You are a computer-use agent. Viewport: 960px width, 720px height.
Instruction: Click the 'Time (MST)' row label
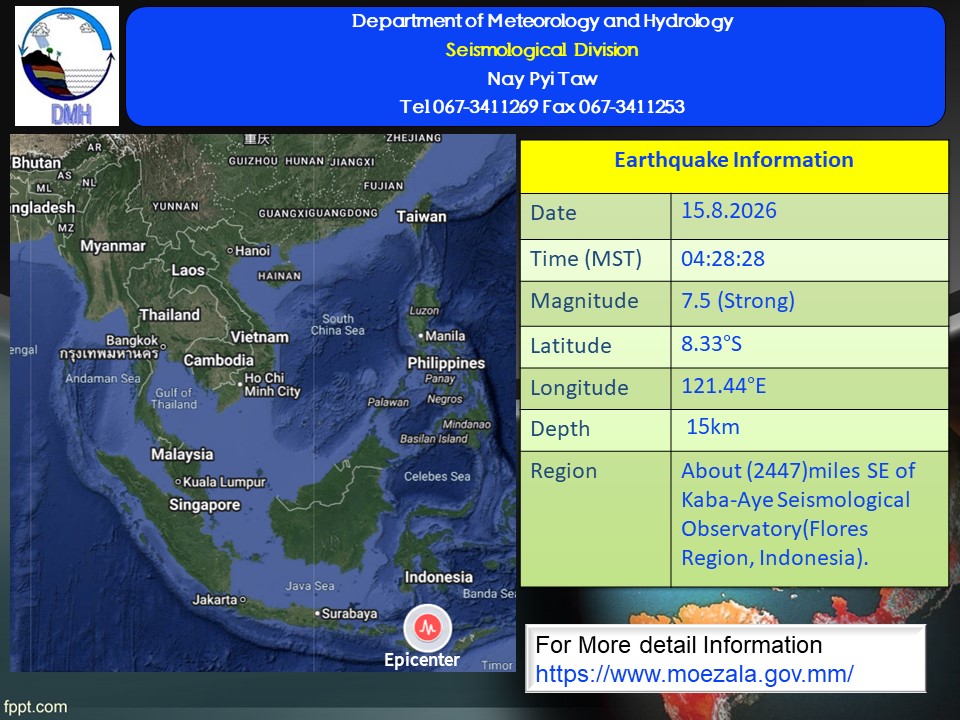(586, 259)
